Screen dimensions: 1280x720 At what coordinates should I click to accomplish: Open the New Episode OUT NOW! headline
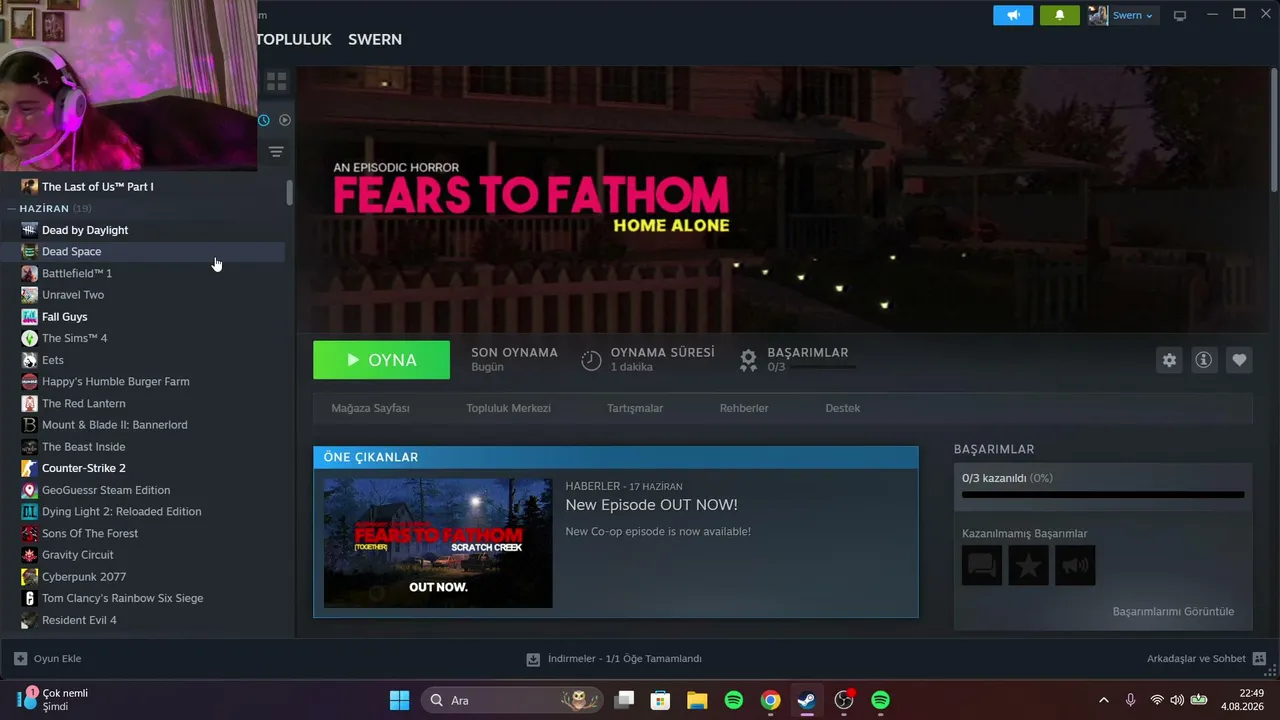click(x=651, y=505)
